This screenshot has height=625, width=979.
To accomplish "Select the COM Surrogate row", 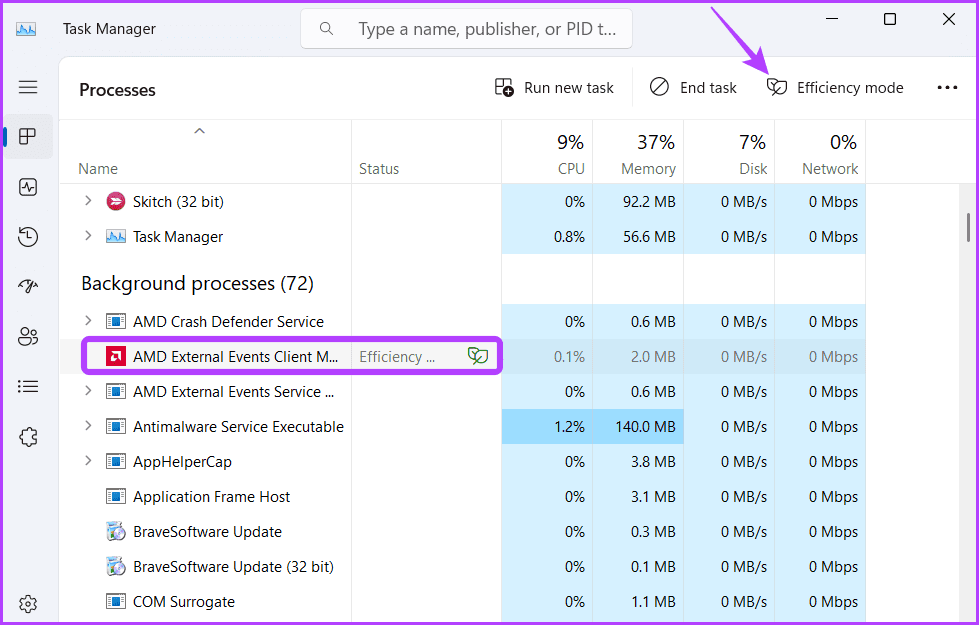I will (463, 601).
